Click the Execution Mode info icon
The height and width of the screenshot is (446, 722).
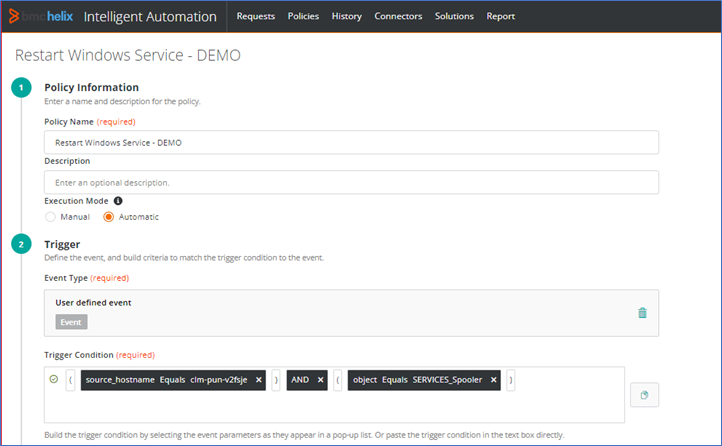[118, 201]
